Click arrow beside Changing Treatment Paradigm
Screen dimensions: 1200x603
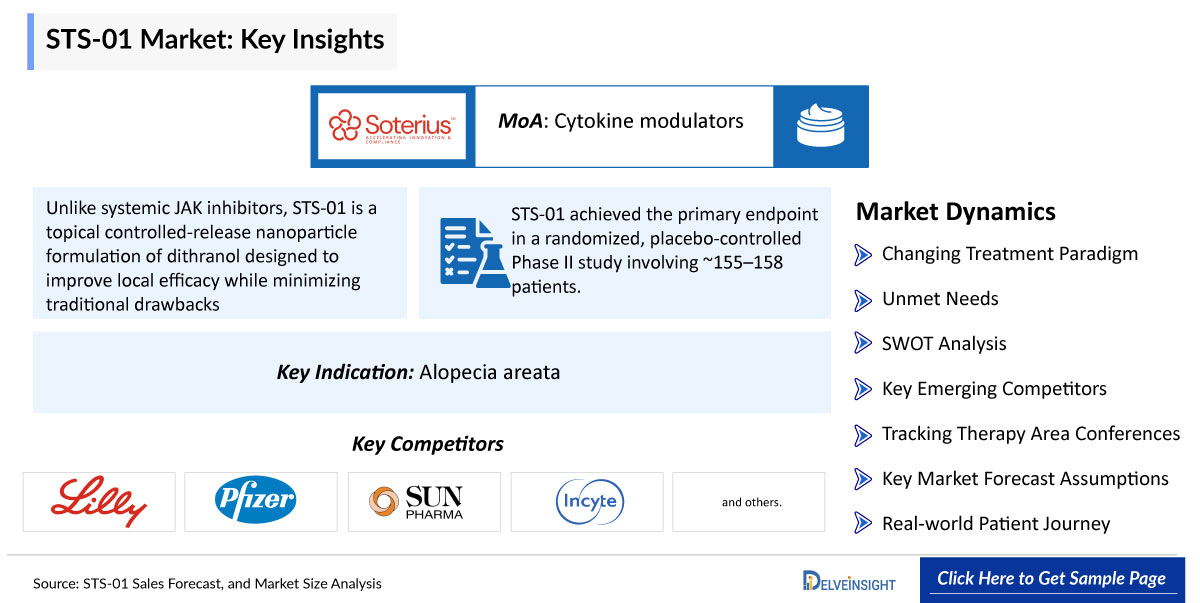(x=863, y=254)
